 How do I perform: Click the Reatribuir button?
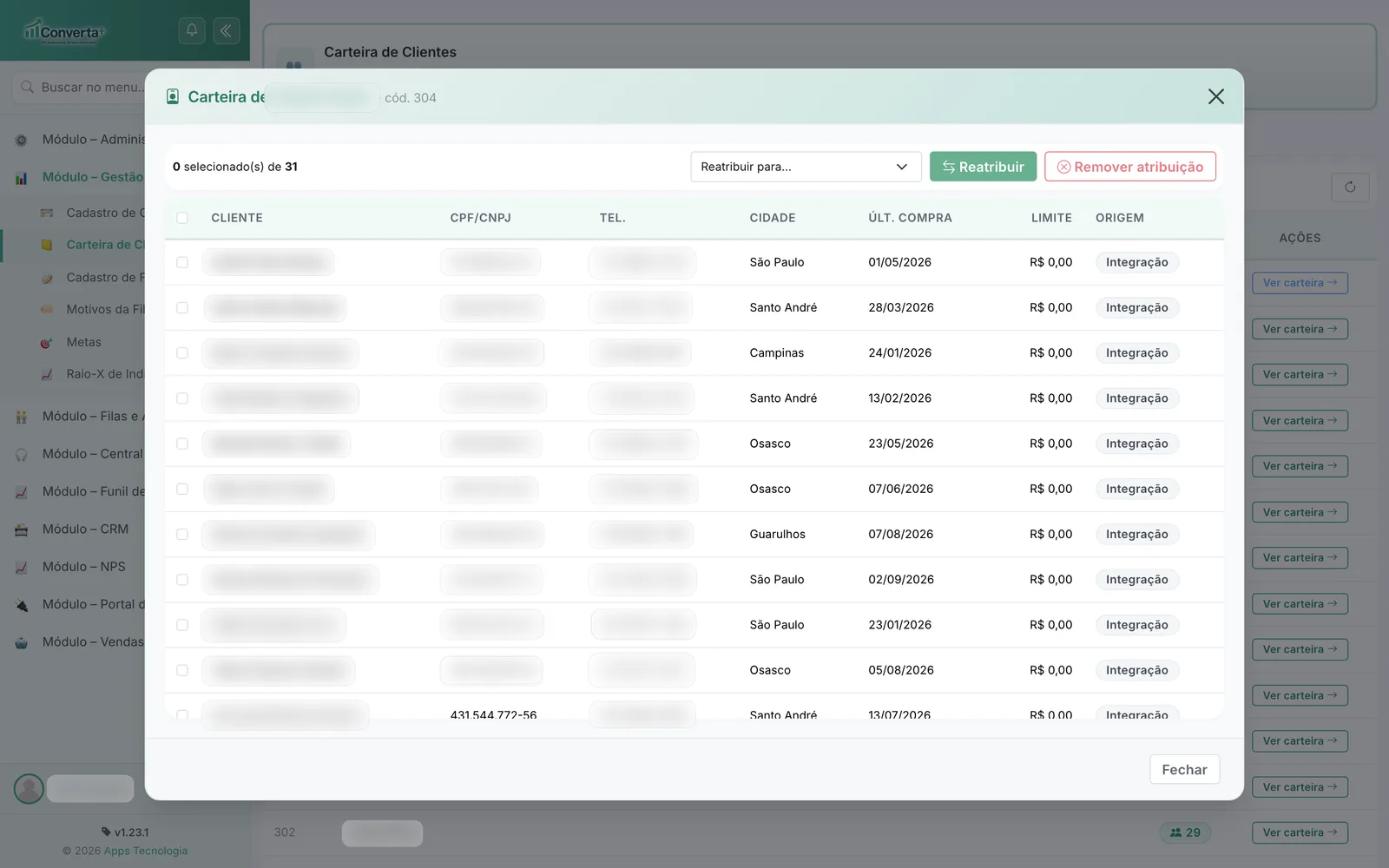coord(983,167)
